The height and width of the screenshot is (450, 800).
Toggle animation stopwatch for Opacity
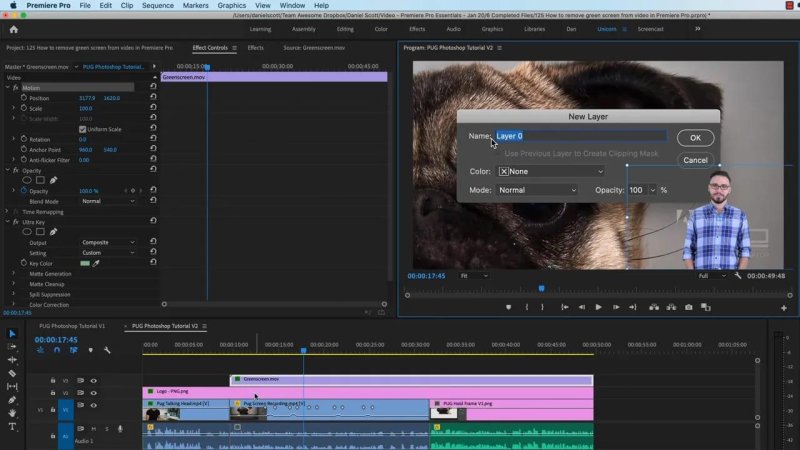[x=24, y=191]
